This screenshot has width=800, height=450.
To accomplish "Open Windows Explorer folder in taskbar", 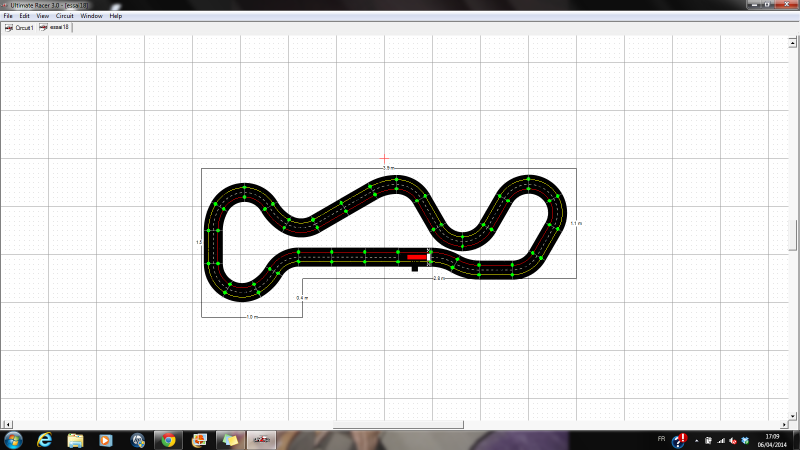I will 75,440.
